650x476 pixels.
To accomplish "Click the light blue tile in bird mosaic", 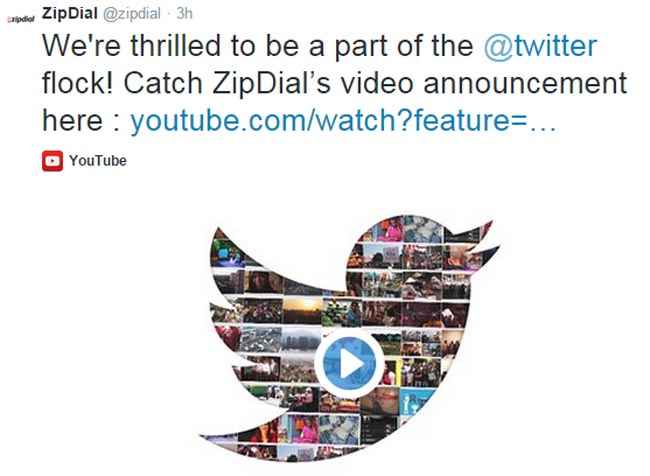I will [x=416, y=402].
